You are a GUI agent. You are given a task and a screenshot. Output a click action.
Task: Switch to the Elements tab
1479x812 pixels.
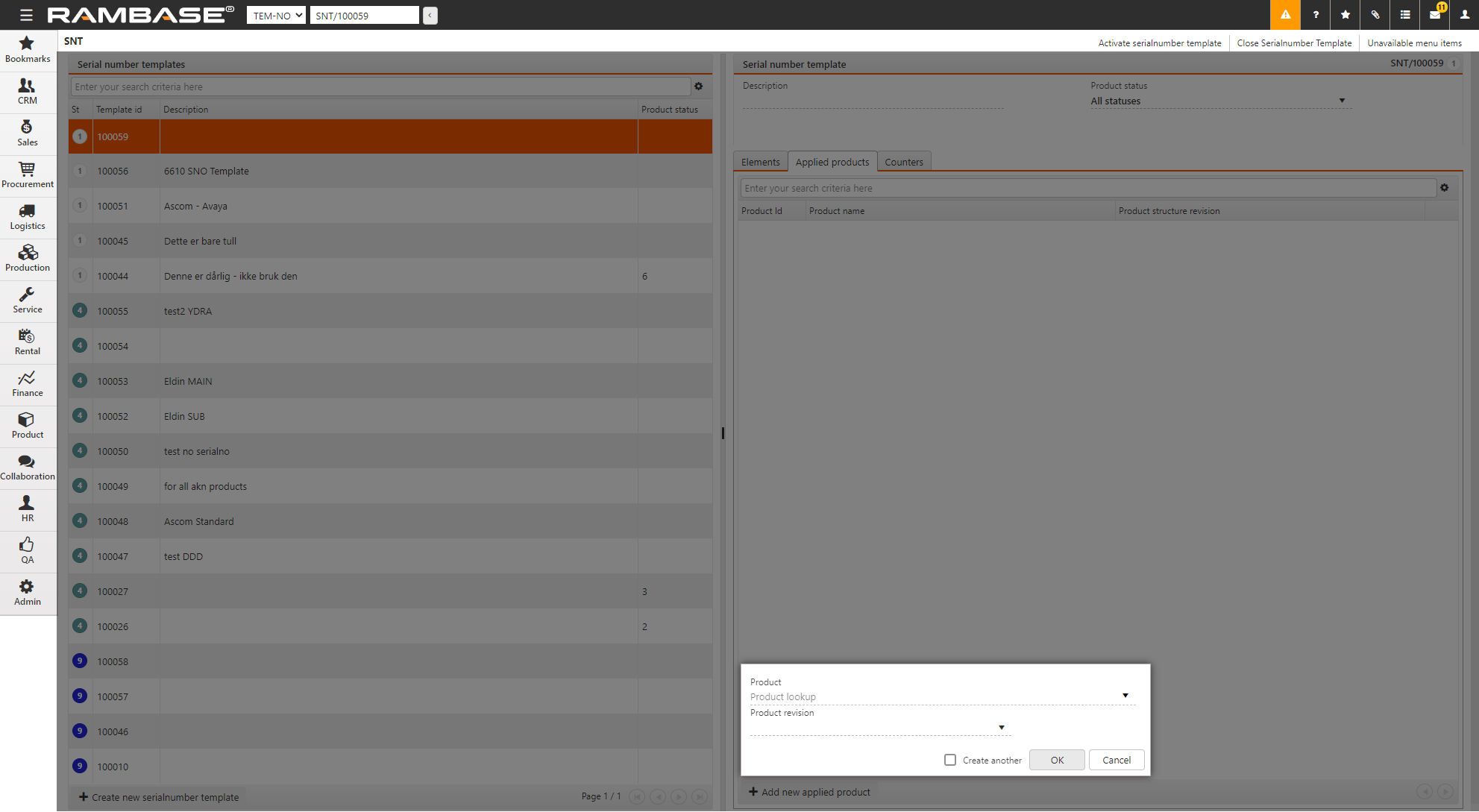click(x=760, y=162)
